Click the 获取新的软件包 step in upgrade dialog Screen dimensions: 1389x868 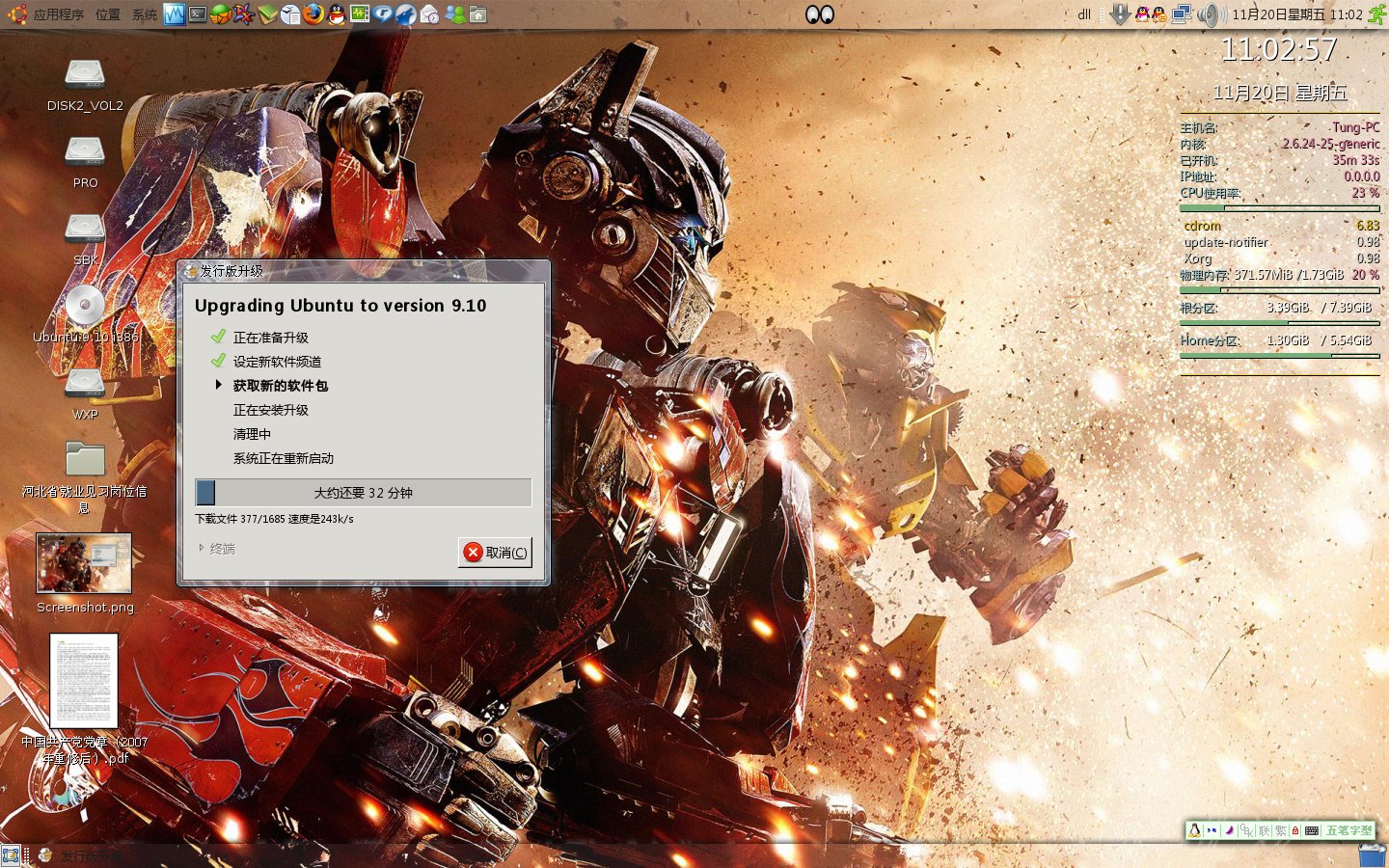coord(281,386)
